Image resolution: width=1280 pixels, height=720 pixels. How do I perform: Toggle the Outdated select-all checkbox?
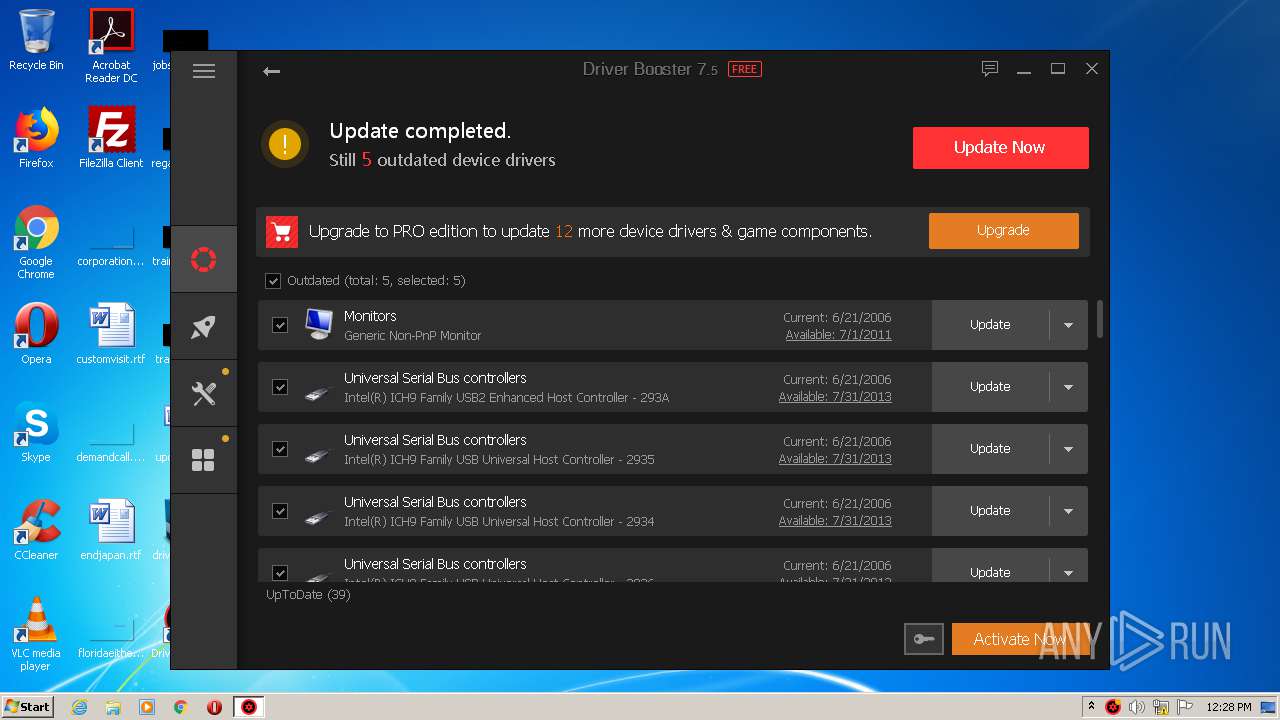click(273, 281)
